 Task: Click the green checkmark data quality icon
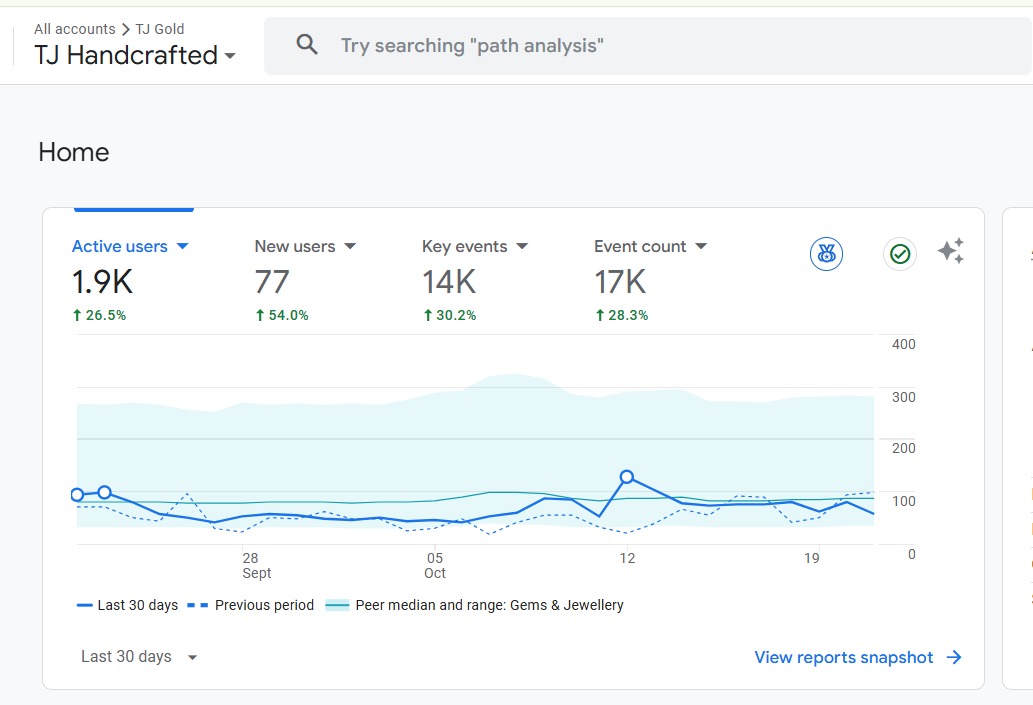[x=900, y=254]
